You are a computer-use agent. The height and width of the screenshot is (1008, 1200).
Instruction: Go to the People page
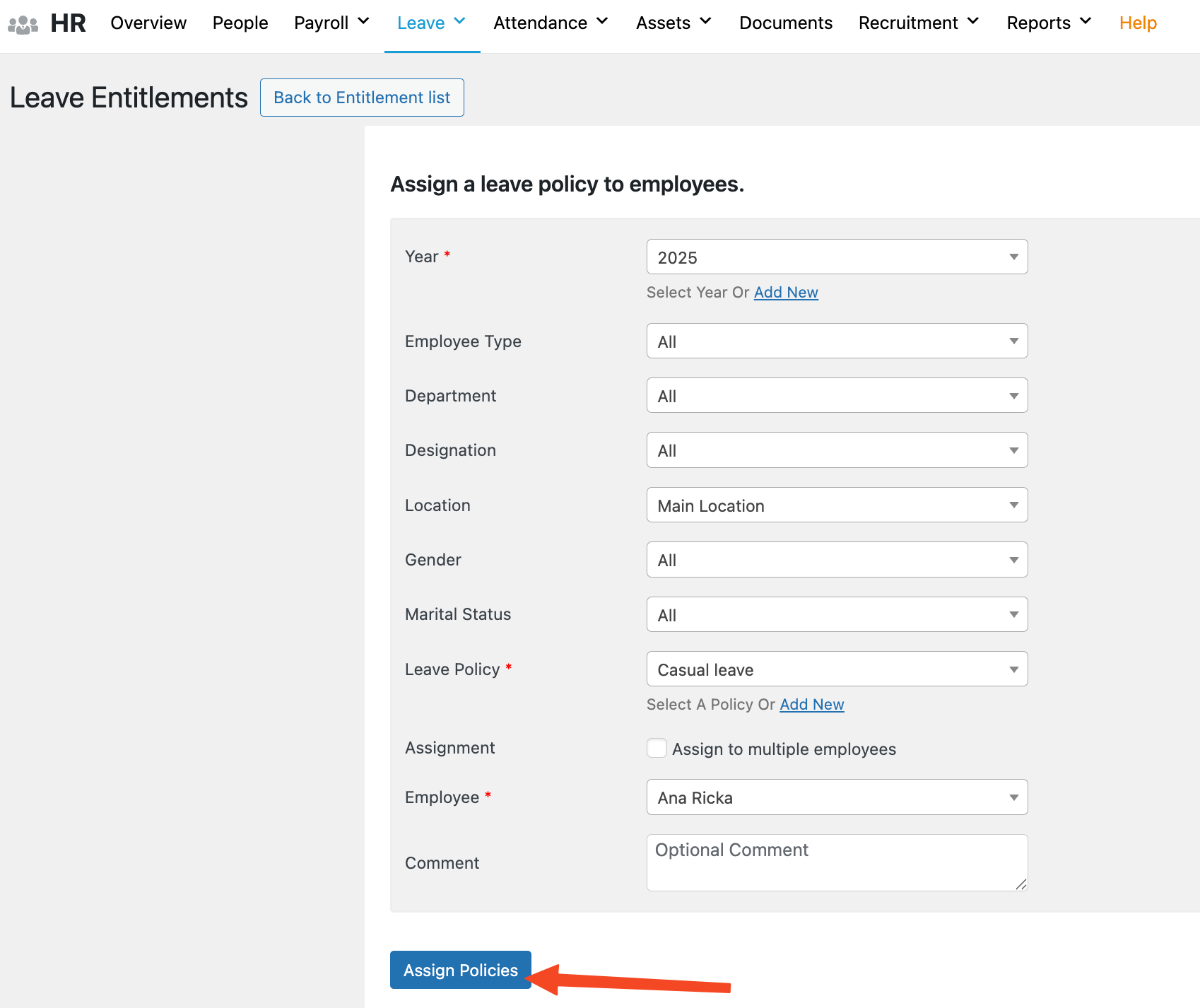click(240, 23)
